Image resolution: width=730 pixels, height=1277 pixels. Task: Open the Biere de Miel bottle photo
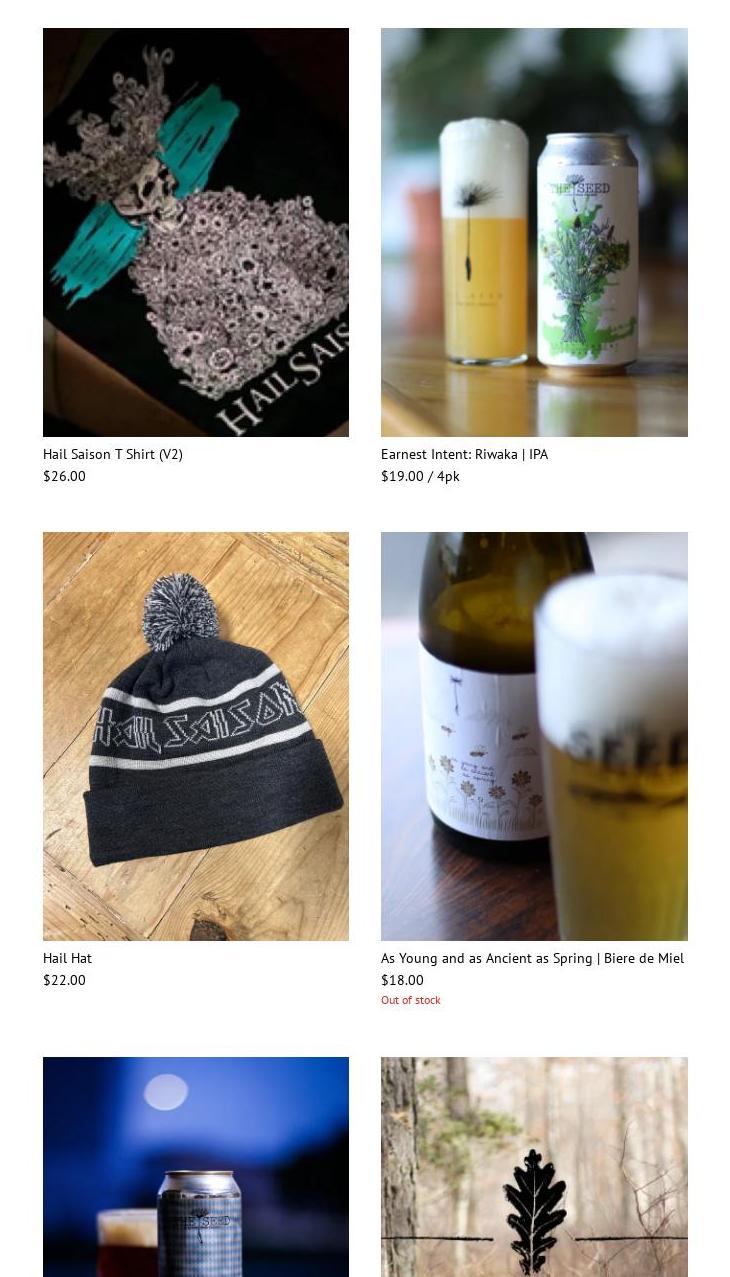(534, 736)
